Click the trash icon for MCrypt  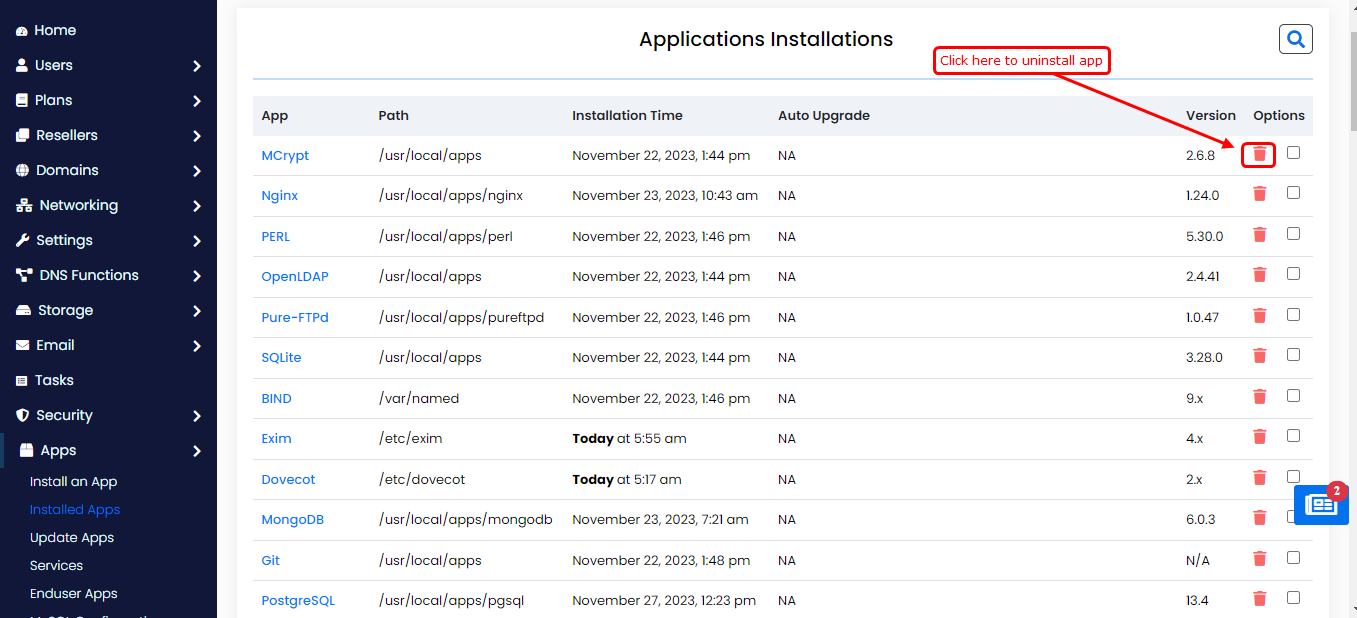(1259, 154)
